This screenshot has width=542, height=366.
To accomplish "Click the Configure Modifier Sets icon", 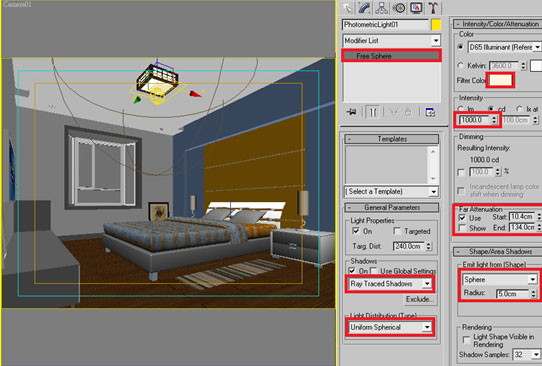I will 430,112.
